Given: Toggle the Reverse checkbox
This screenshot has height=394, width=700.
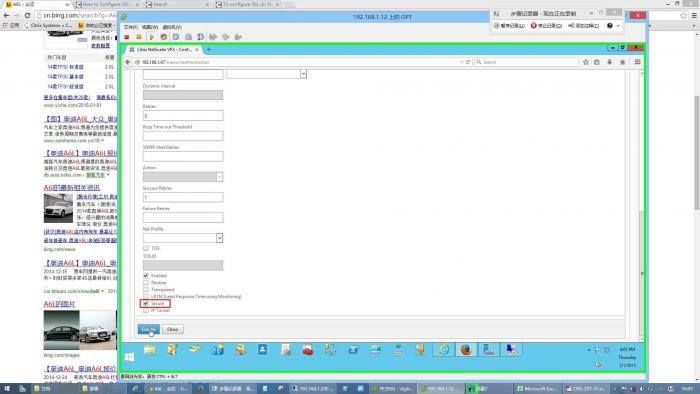Looking at the screenshot, I should [x=146, y=283].
